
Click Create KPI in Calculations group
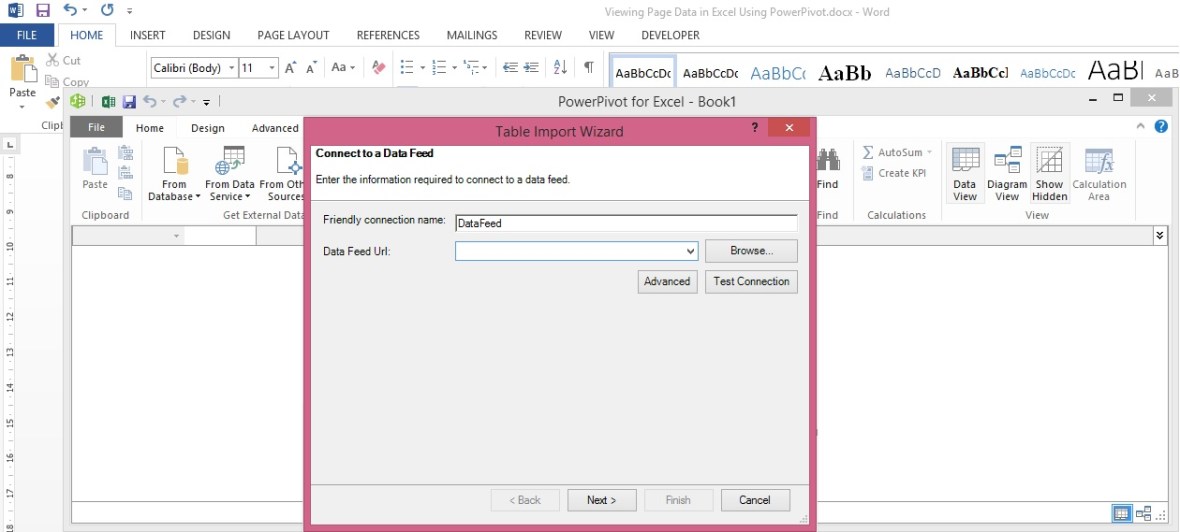pos(894,173)
